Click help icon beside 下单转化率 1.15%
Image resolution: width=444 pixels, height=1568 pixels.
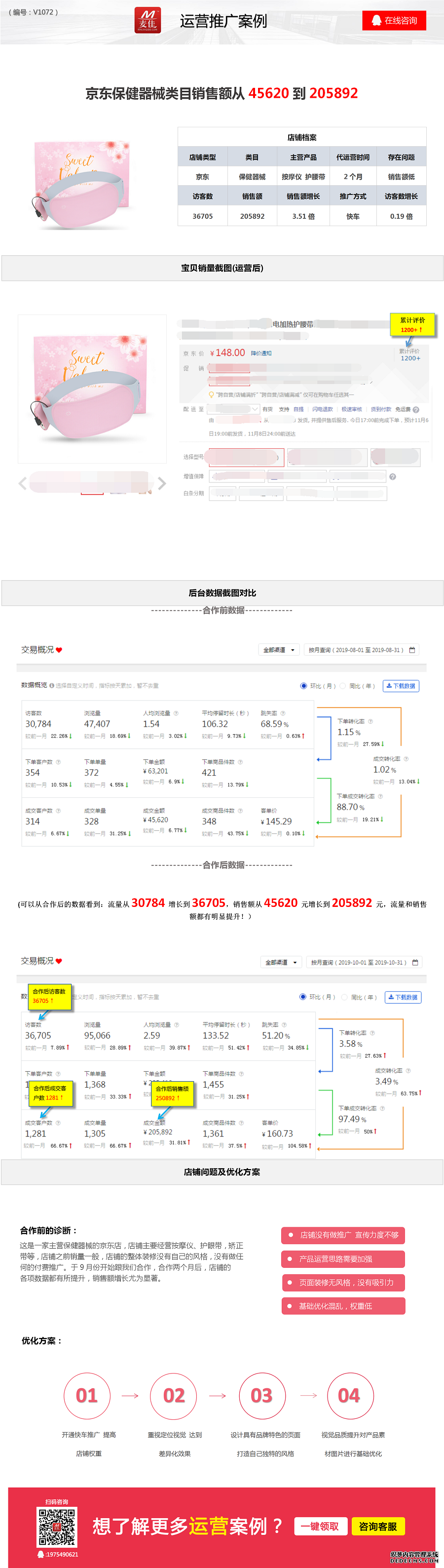tap(370, 721)
